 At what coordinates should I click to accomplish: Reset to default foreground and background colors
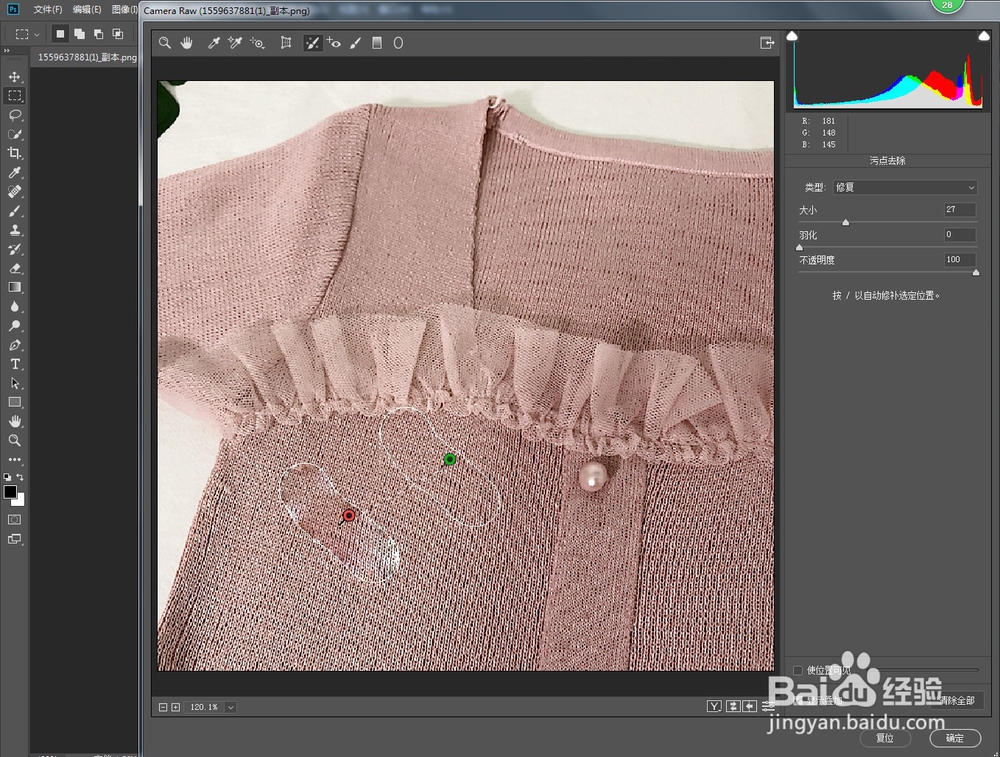(7, 477)
